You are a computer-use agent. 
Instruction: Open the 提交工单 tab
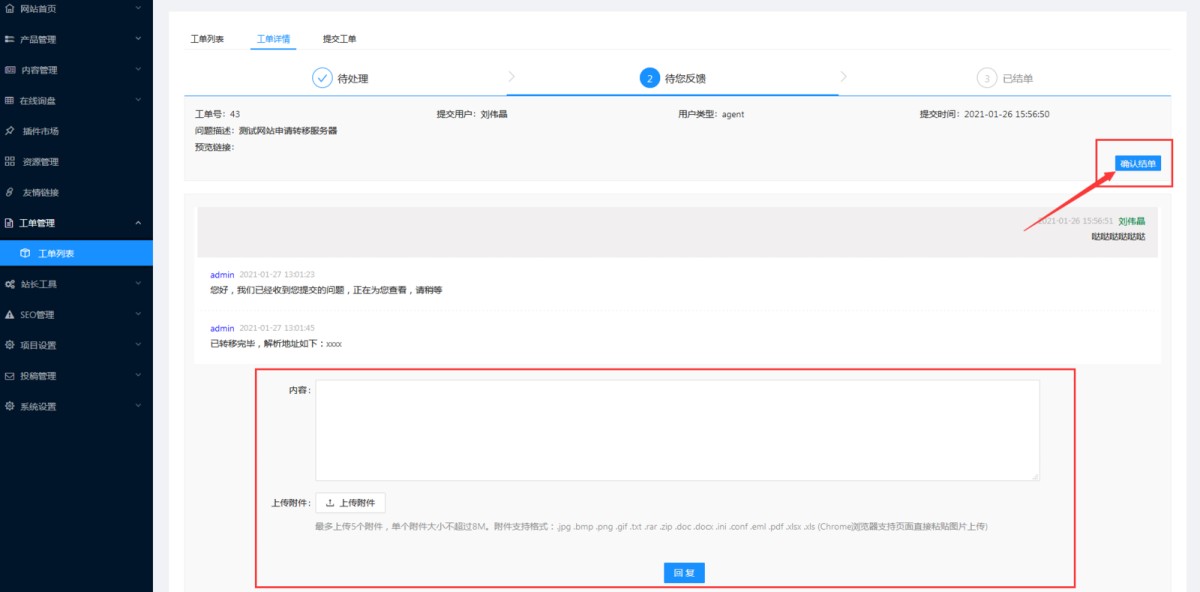339,39
